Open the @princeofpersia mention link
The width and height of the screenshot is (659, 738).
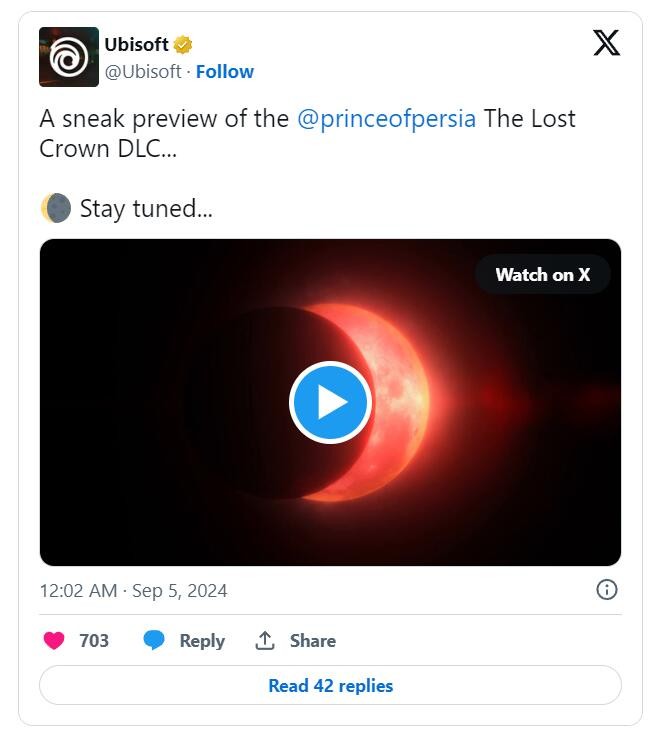(386, 119)
